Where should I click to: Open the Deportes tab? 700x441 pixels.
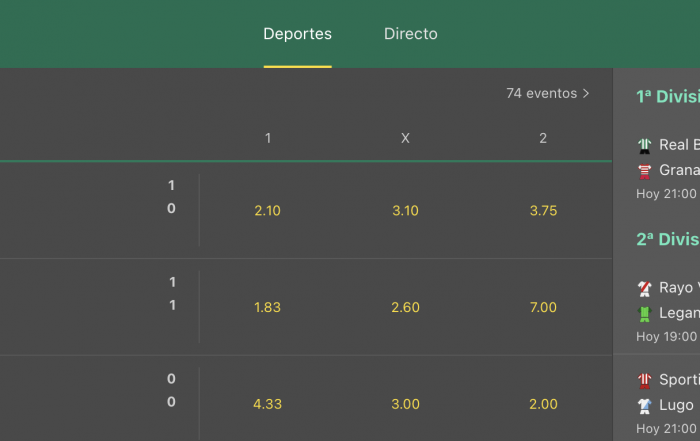[297, 34]
